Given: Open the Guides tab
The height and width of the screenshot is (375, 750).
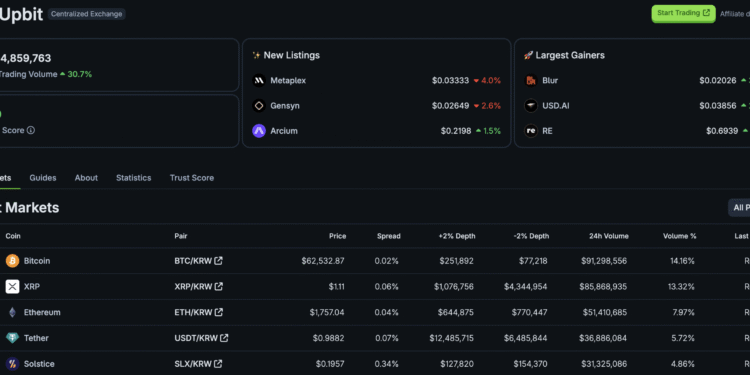Looking at the screenshot, I should (43, 178).
